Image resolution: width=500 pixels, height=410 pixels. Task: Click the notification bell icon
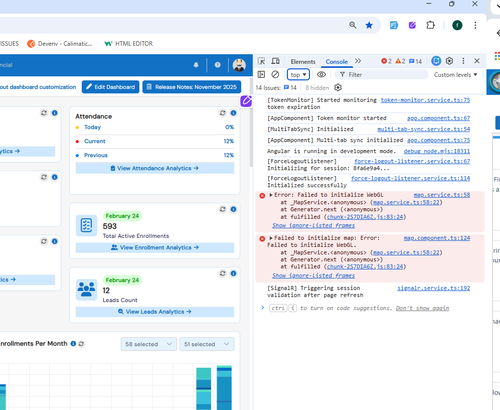[196, 65]
